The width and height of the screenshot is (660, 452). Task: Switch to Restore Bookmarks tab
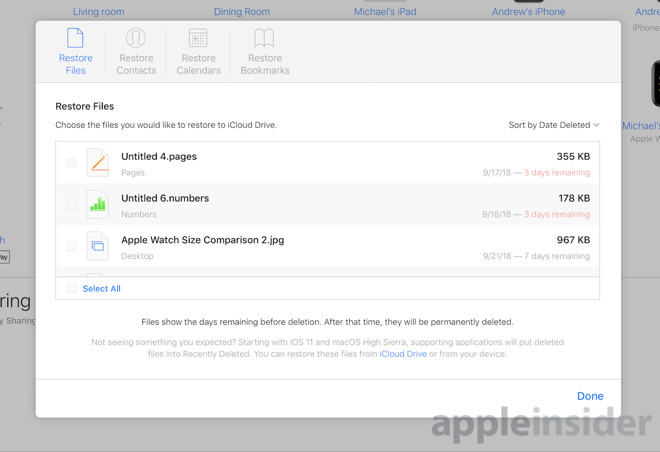265,52
